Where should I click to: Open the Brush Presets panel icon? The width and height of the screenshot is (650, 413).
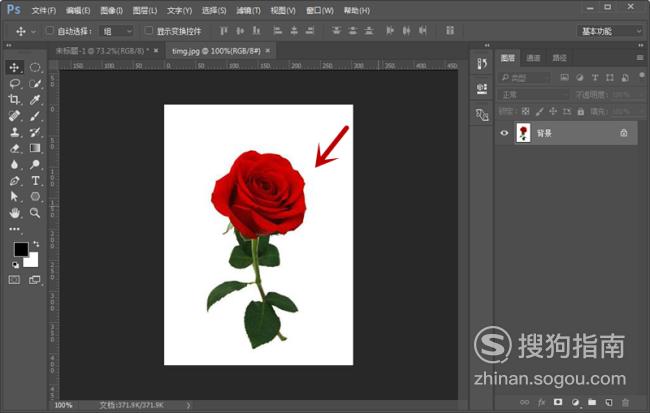pyautogui.click(x=482, y=114)
